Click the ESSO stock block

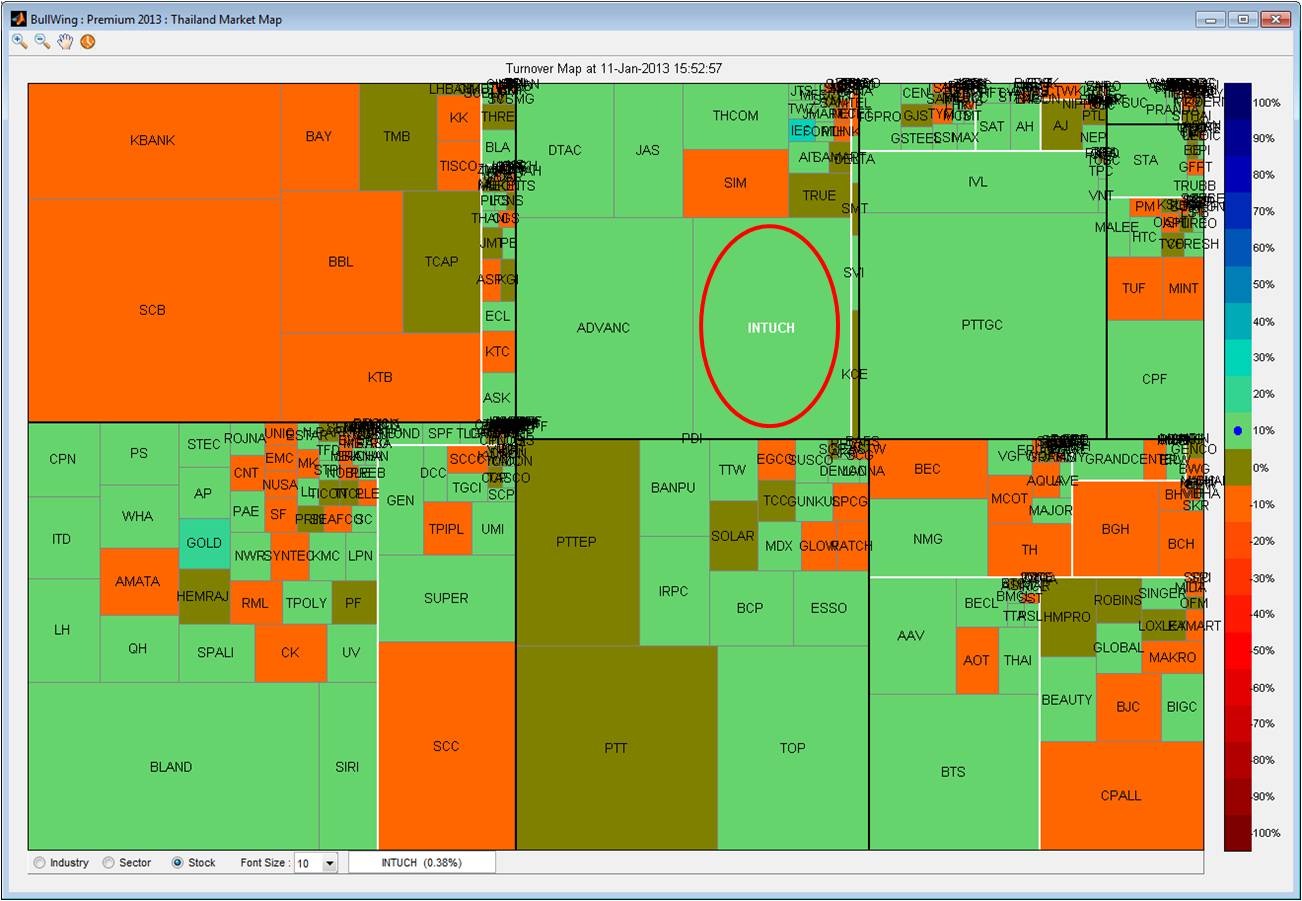click(x=829, y=608)
